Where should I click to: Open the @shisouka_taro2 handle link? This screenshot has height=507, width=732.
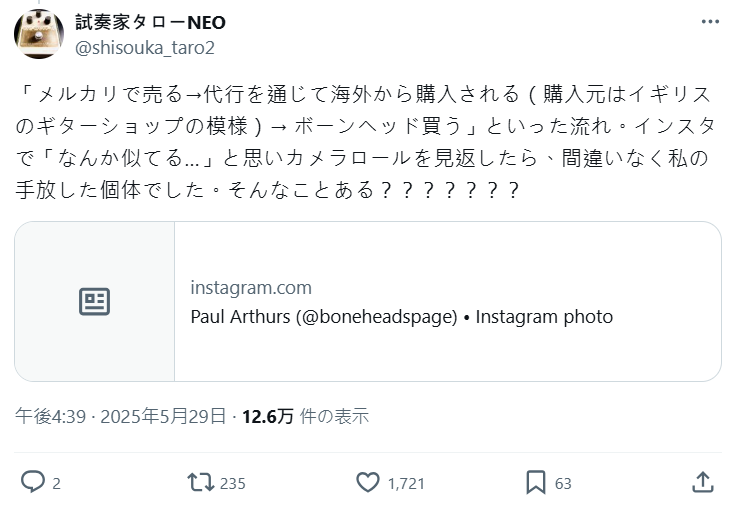(x=145, y=47)
